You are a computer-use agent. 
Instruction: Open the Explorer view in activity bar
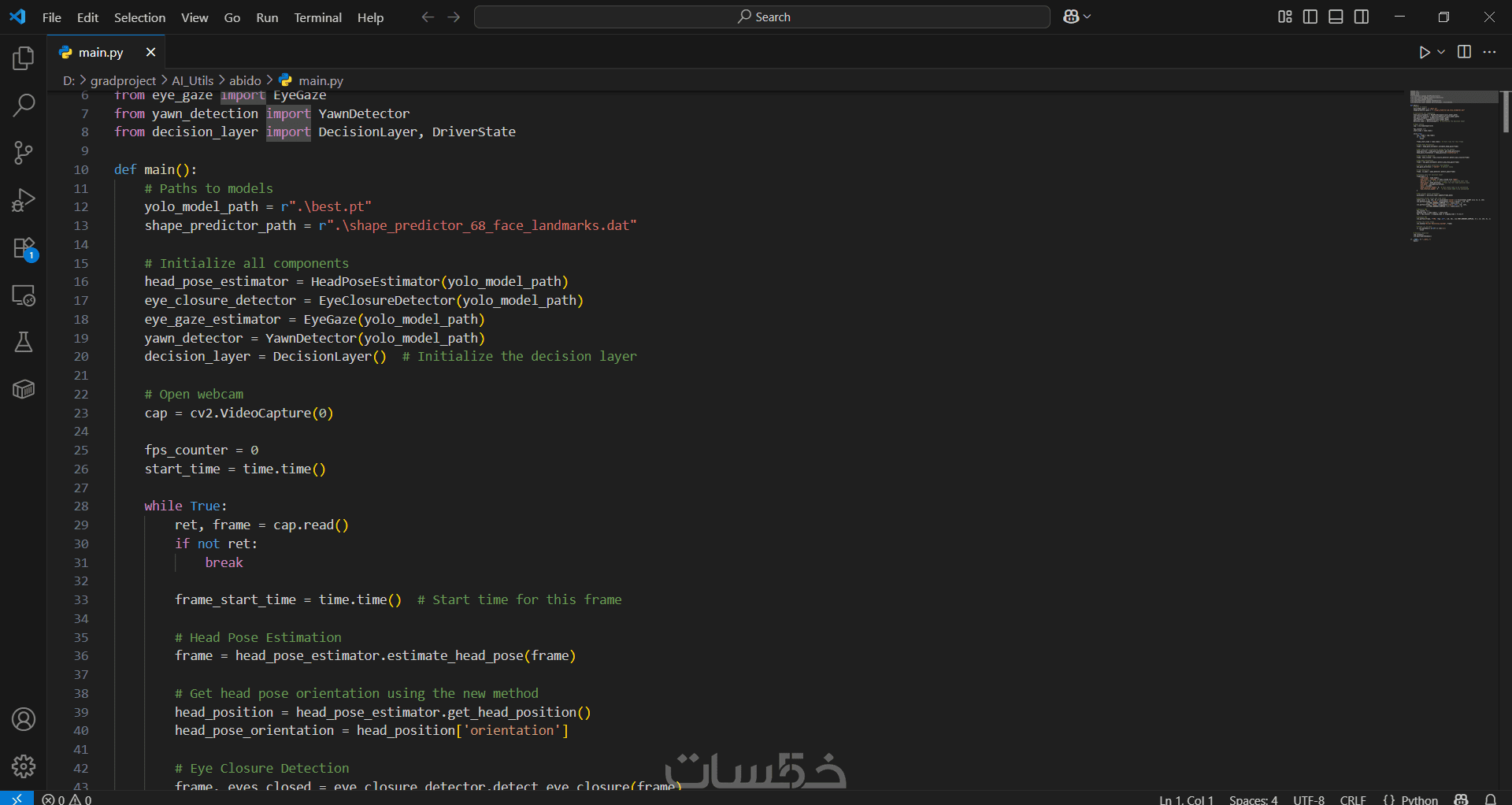click(x=24, y=58)
